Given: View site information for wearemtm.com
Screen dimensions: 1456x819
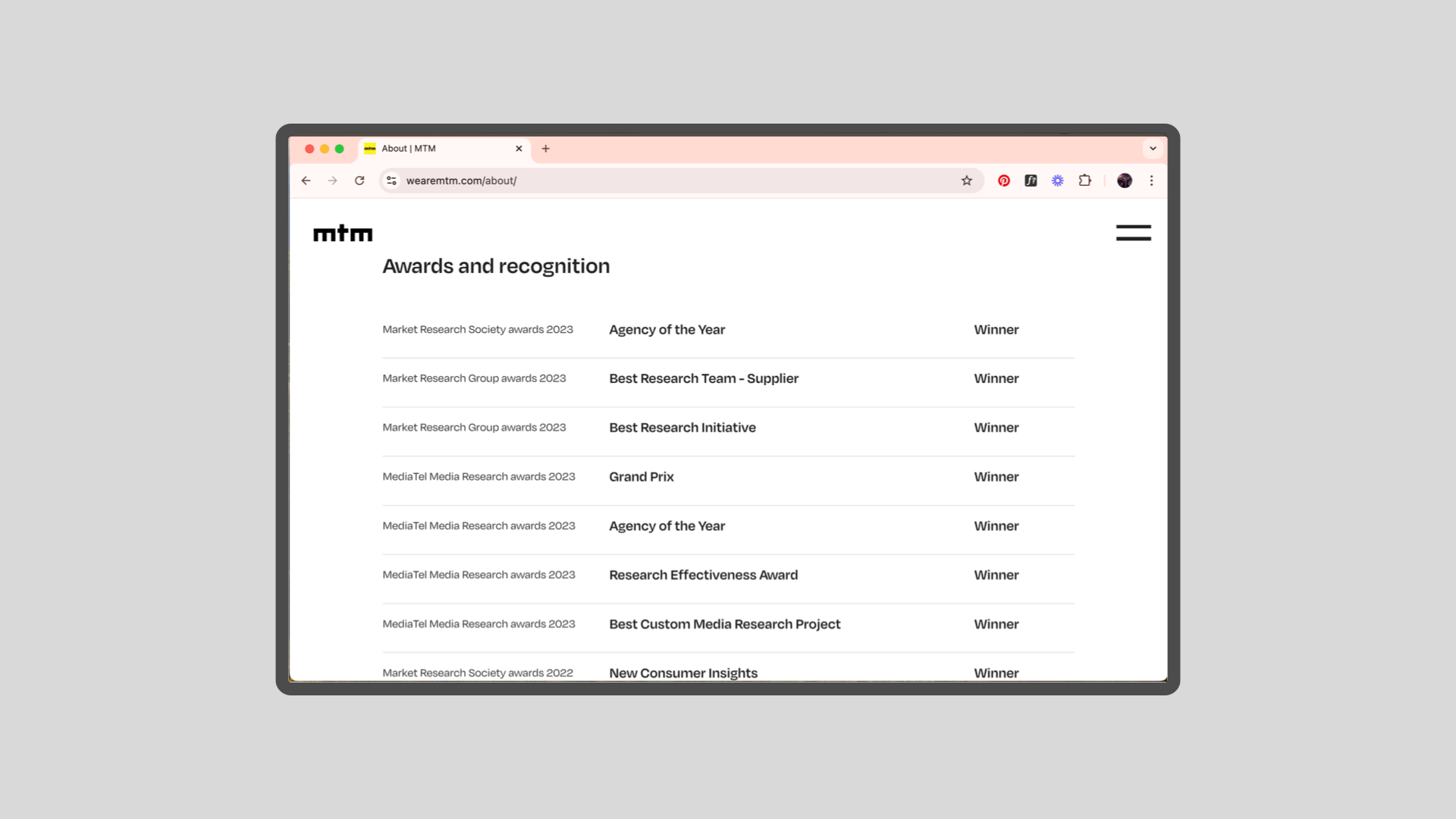Looking at the screenshot, I should pos(391,180).
